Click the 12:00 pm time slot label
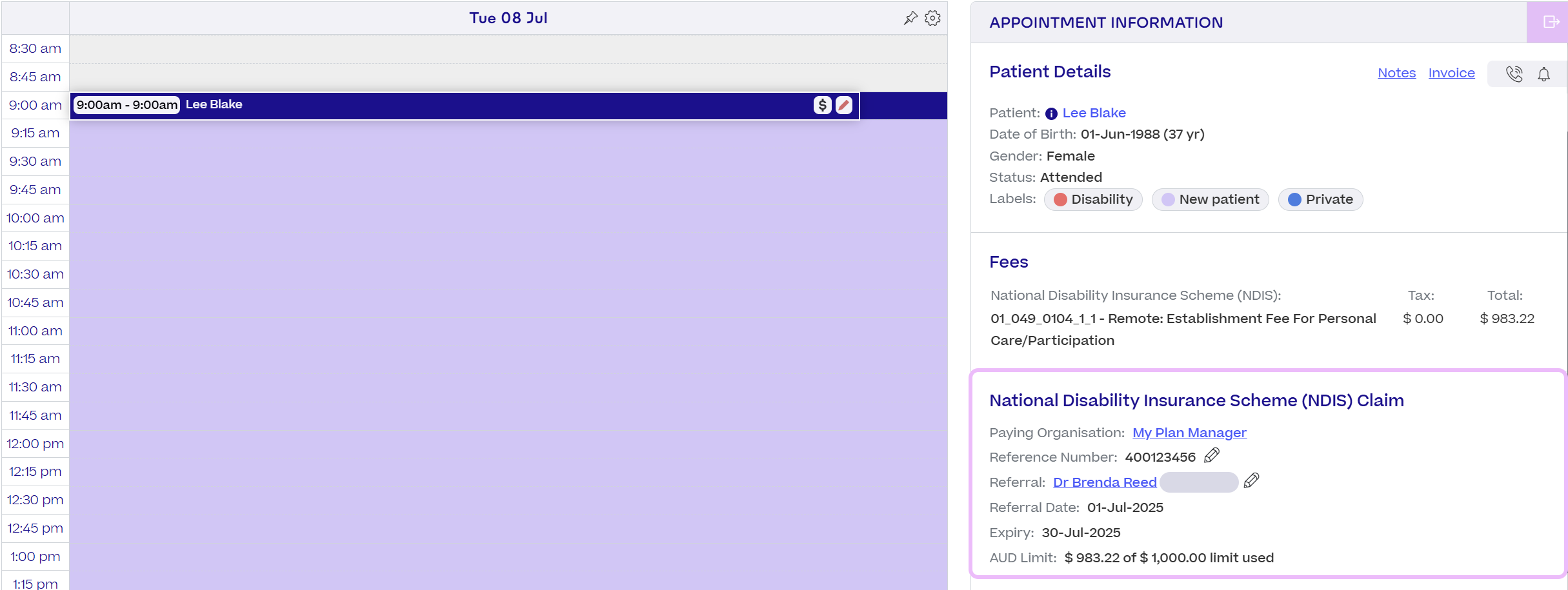Viewport: 1568px width, 590px height. pyautogui.click(x=35, y=444)
